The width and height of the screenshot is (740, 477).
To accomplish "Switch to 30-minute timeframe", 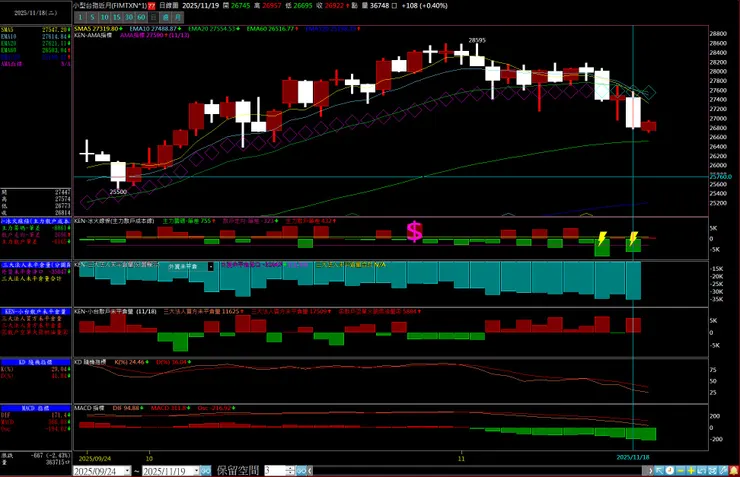I will pos(129,17).
